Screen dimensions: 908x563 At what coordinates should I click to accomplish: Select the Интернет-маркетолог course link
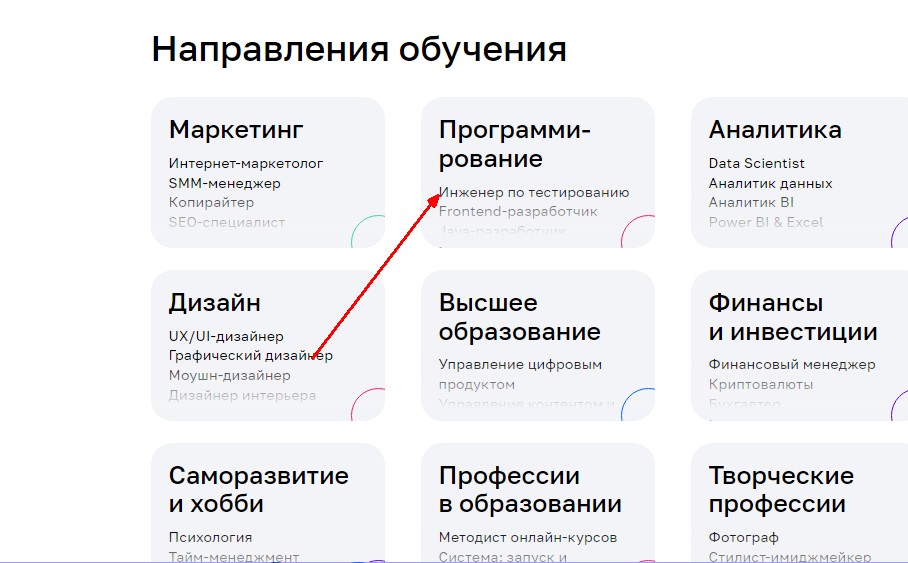point(246,163)
